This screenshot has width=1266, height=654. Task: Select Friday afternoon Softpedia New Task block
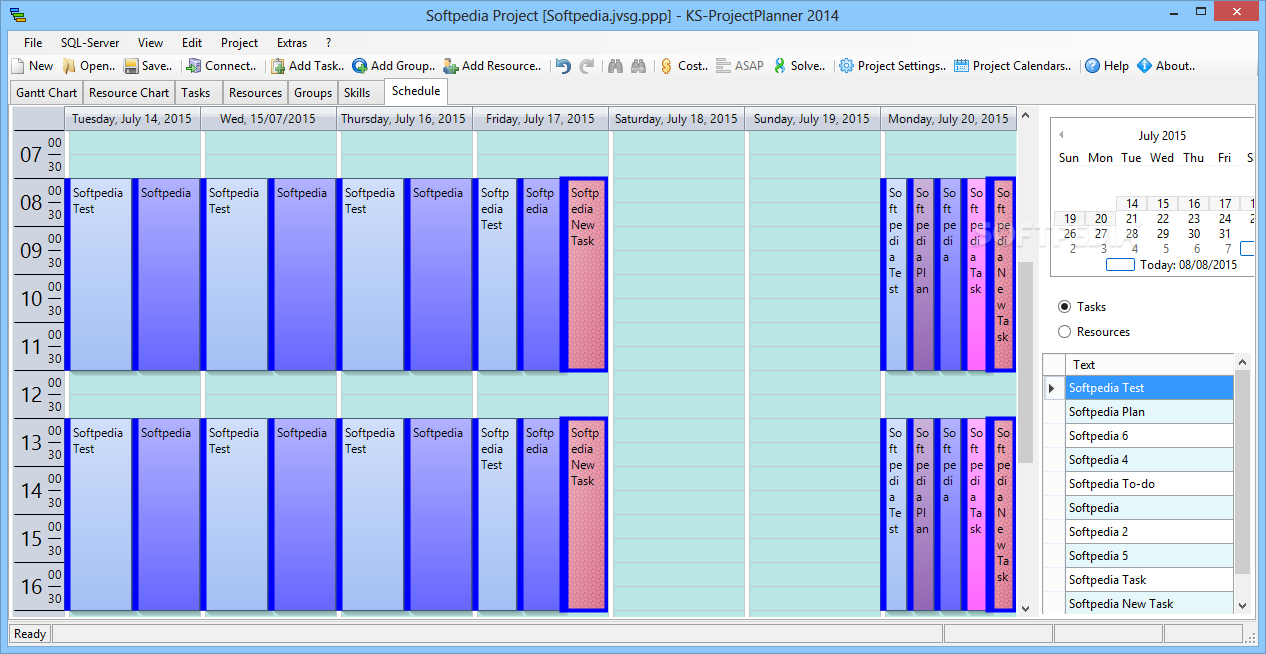[x=583, y=514]
